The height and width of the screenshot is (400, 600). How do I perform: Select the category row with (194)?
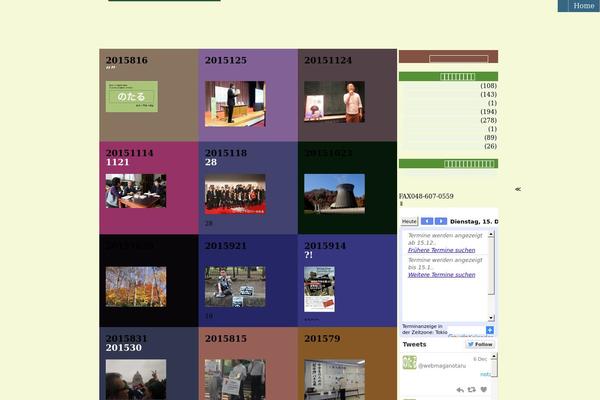(x=448, y=112)
